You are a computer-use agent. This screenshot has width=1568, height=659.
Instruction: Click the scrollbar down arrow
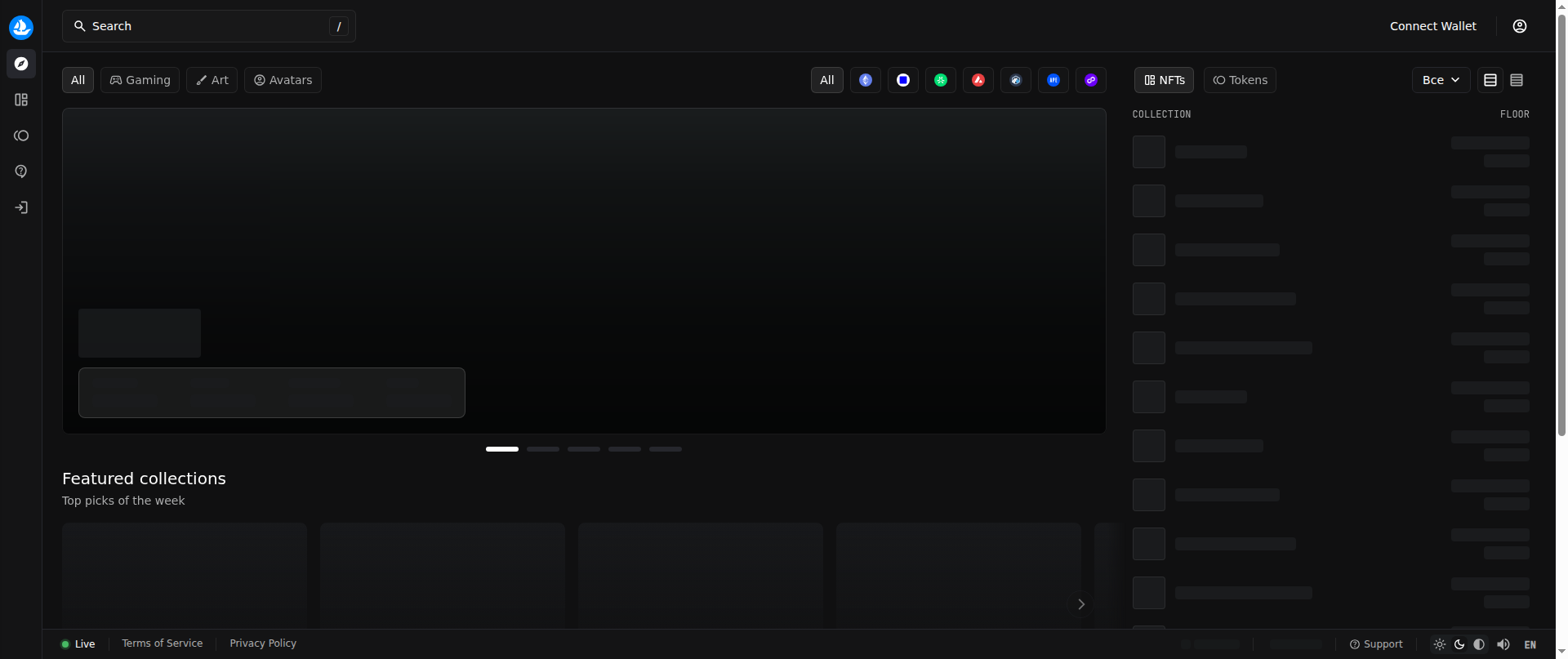click(1561, 653)
